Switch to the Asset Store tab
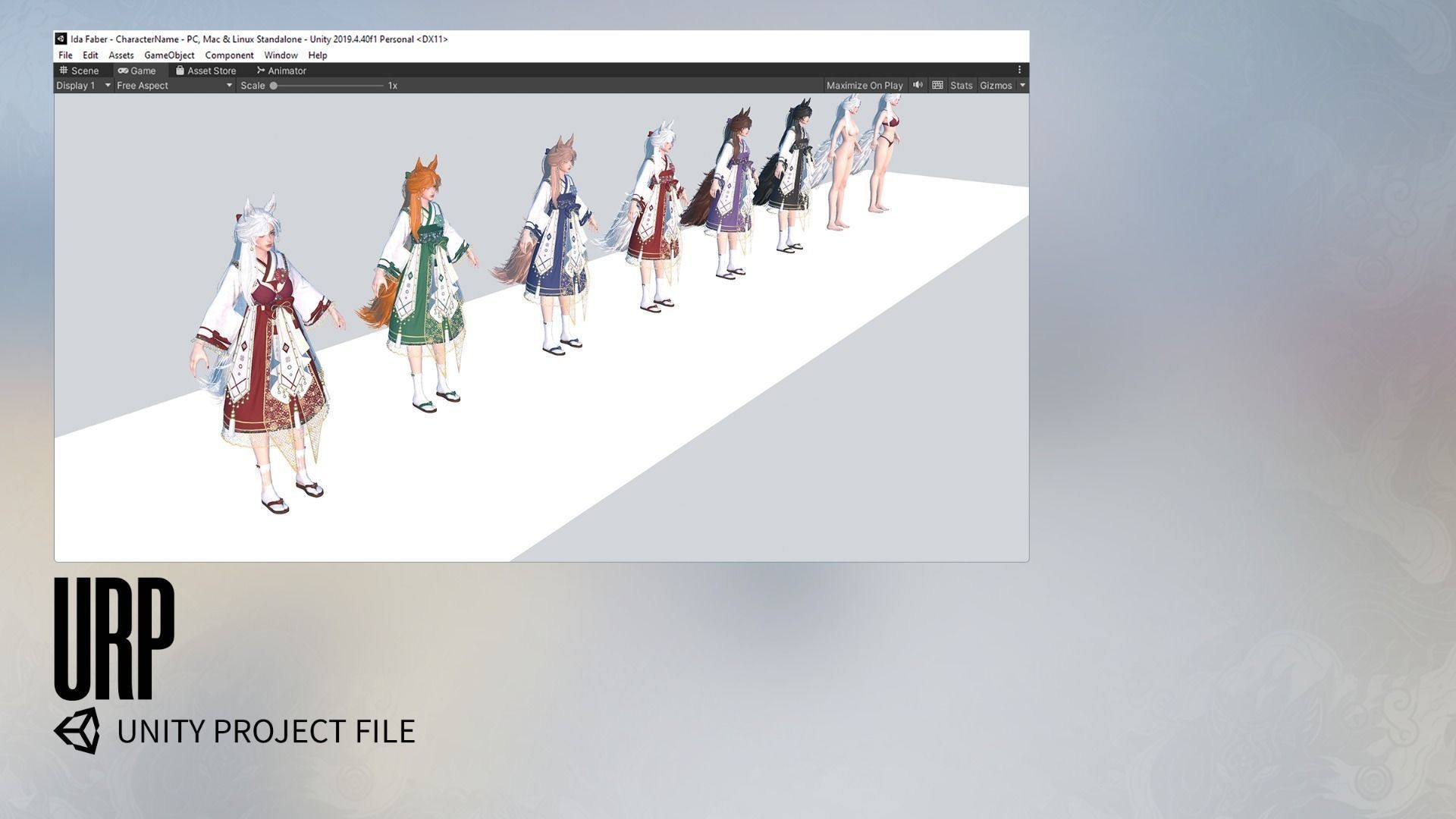 pos(206,71)
